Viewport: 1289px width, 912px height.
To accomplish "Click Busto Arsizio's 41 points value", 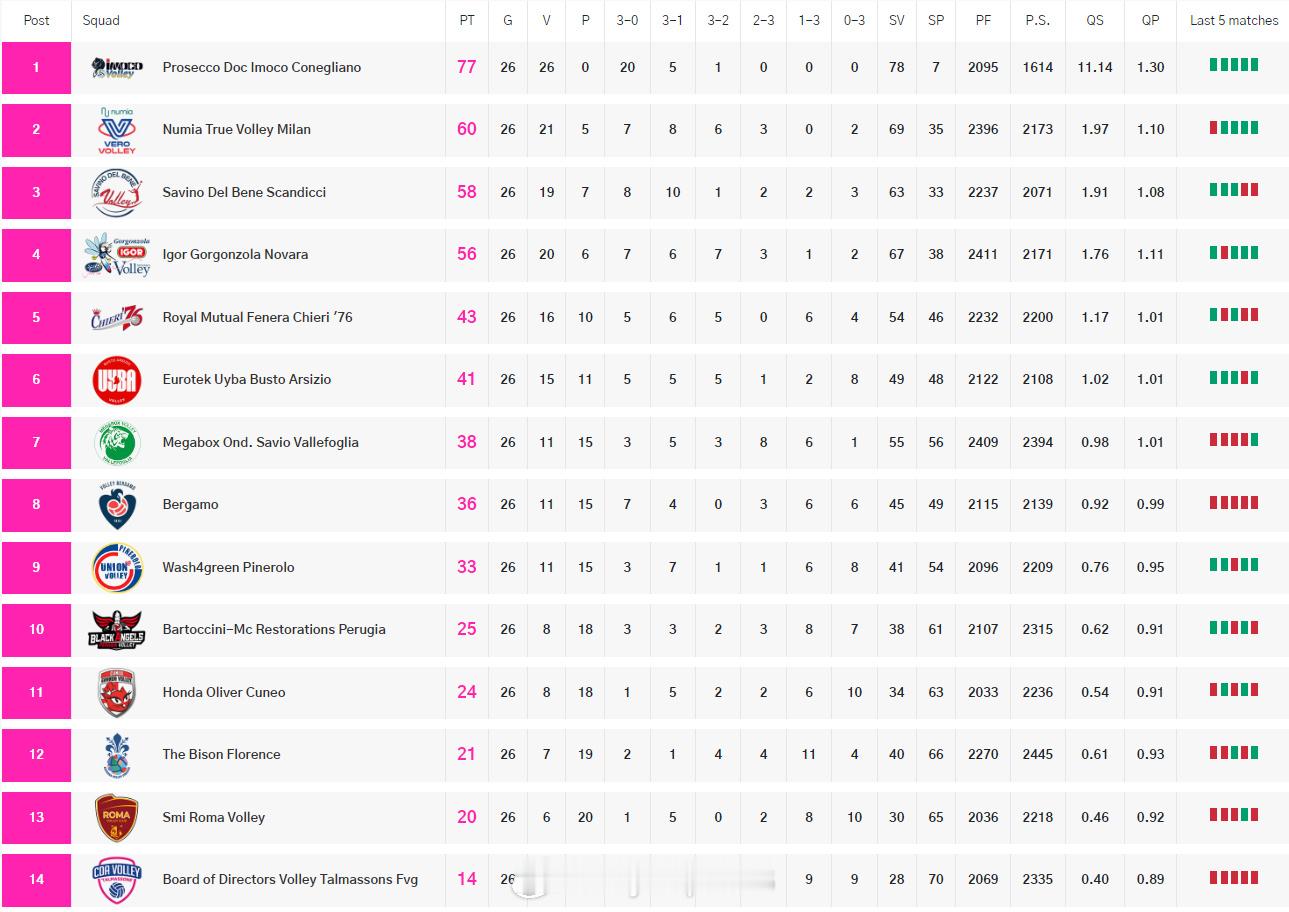I will [467, 379].
